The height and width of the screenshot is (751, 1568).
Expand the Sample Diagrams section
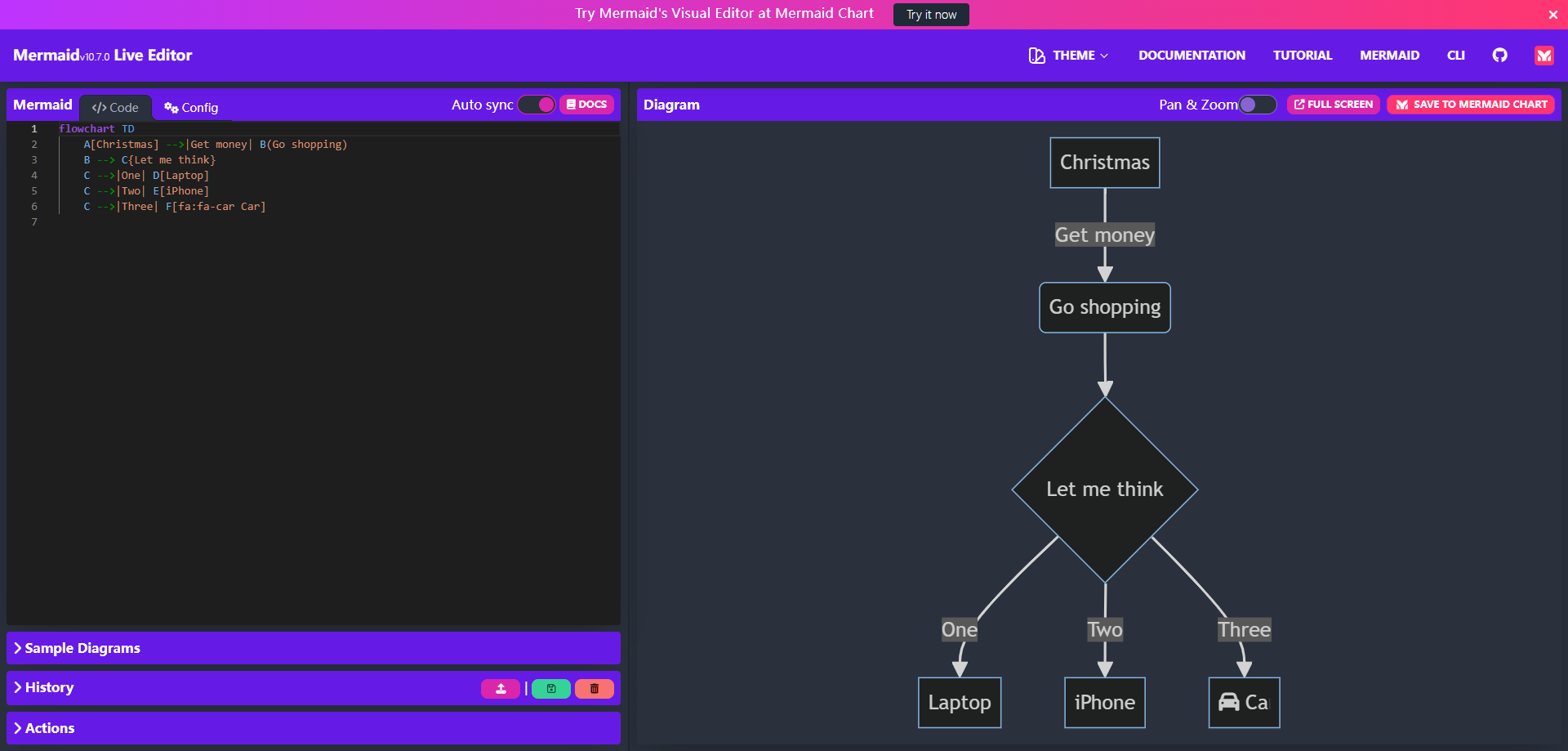(x=314, y=648)
